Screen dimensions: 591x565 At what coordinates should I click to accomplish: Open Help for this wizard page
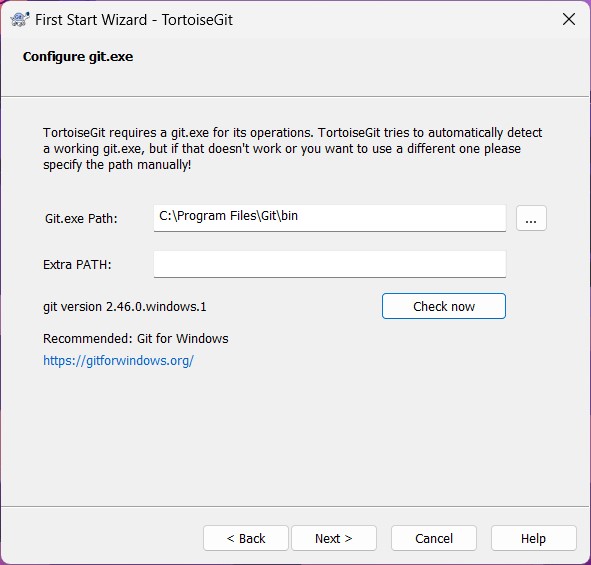click(533, 538)
